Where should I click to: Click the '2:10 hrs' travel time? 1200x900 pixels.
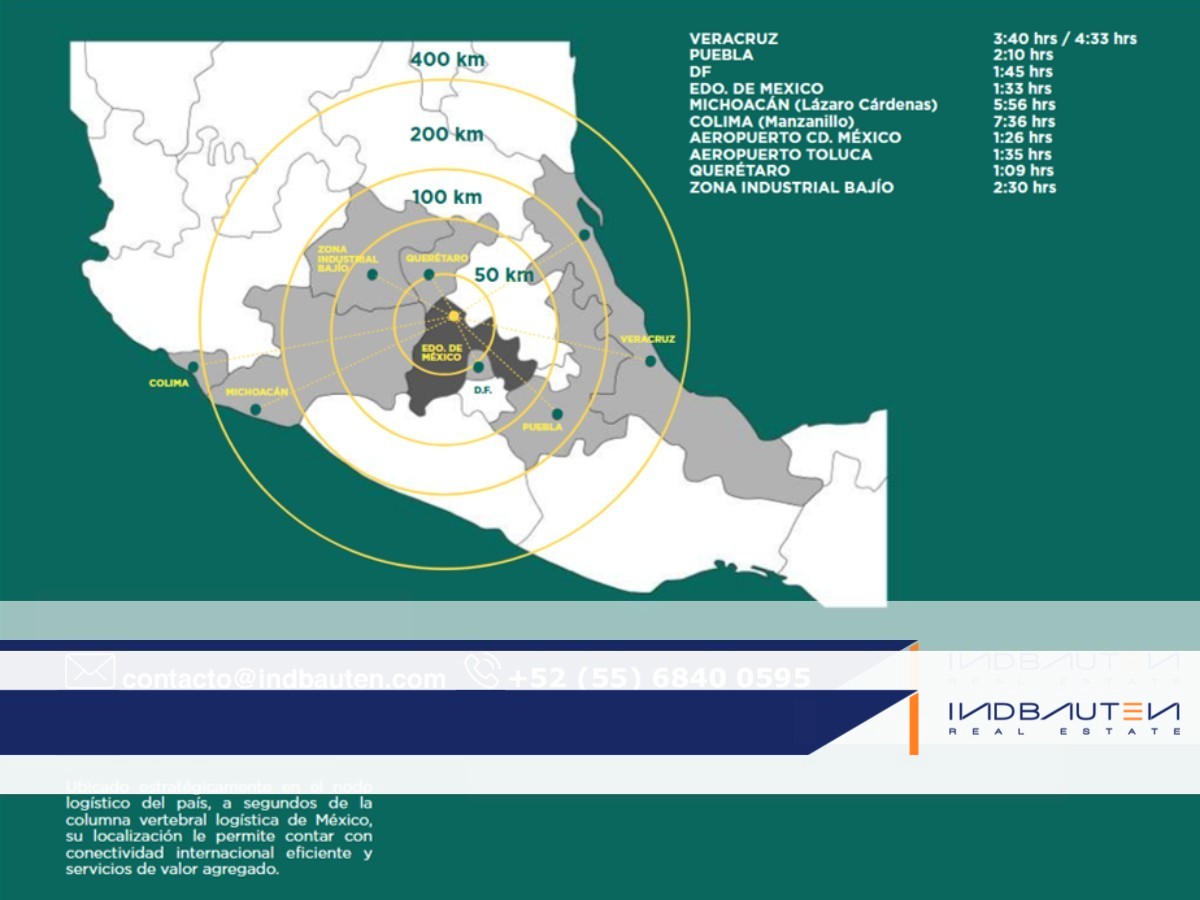(1023, 55)
